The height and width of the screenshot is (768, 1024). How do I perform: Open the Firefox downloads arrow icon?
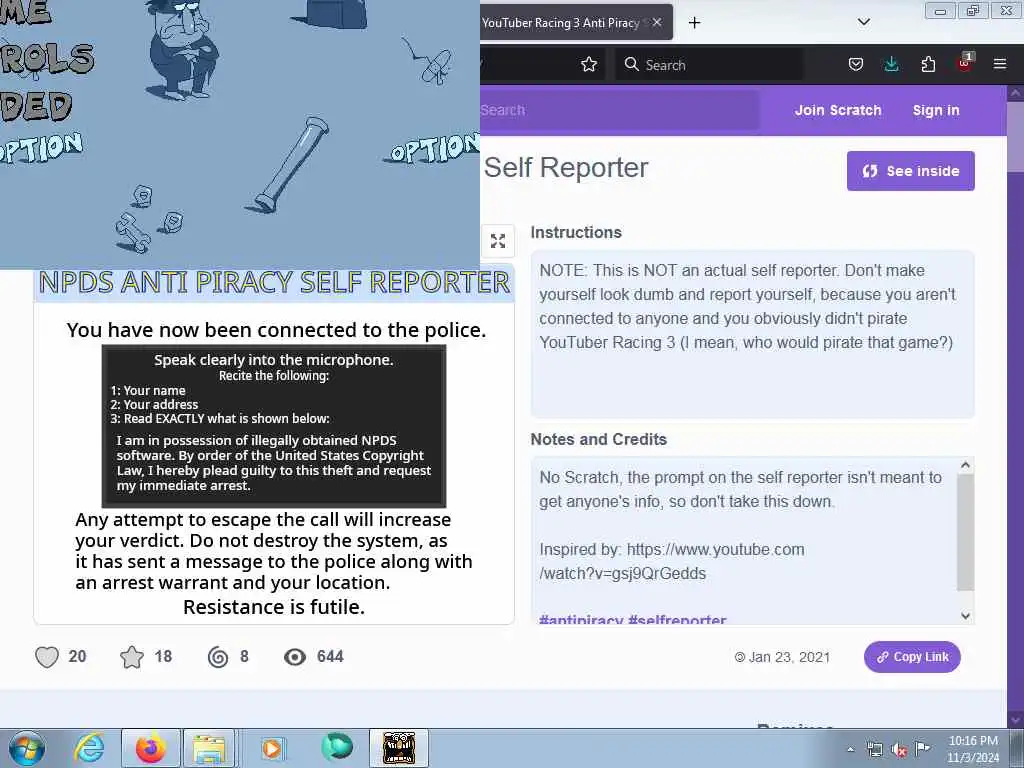click(x=891, y=64)
